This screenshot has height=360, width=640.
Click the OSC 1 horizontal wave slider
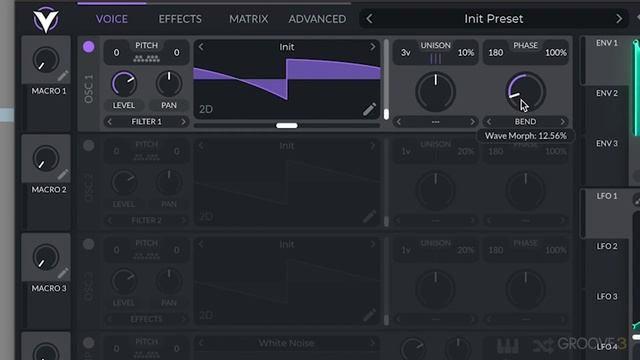pyautogui.click(x=287, y=125)
